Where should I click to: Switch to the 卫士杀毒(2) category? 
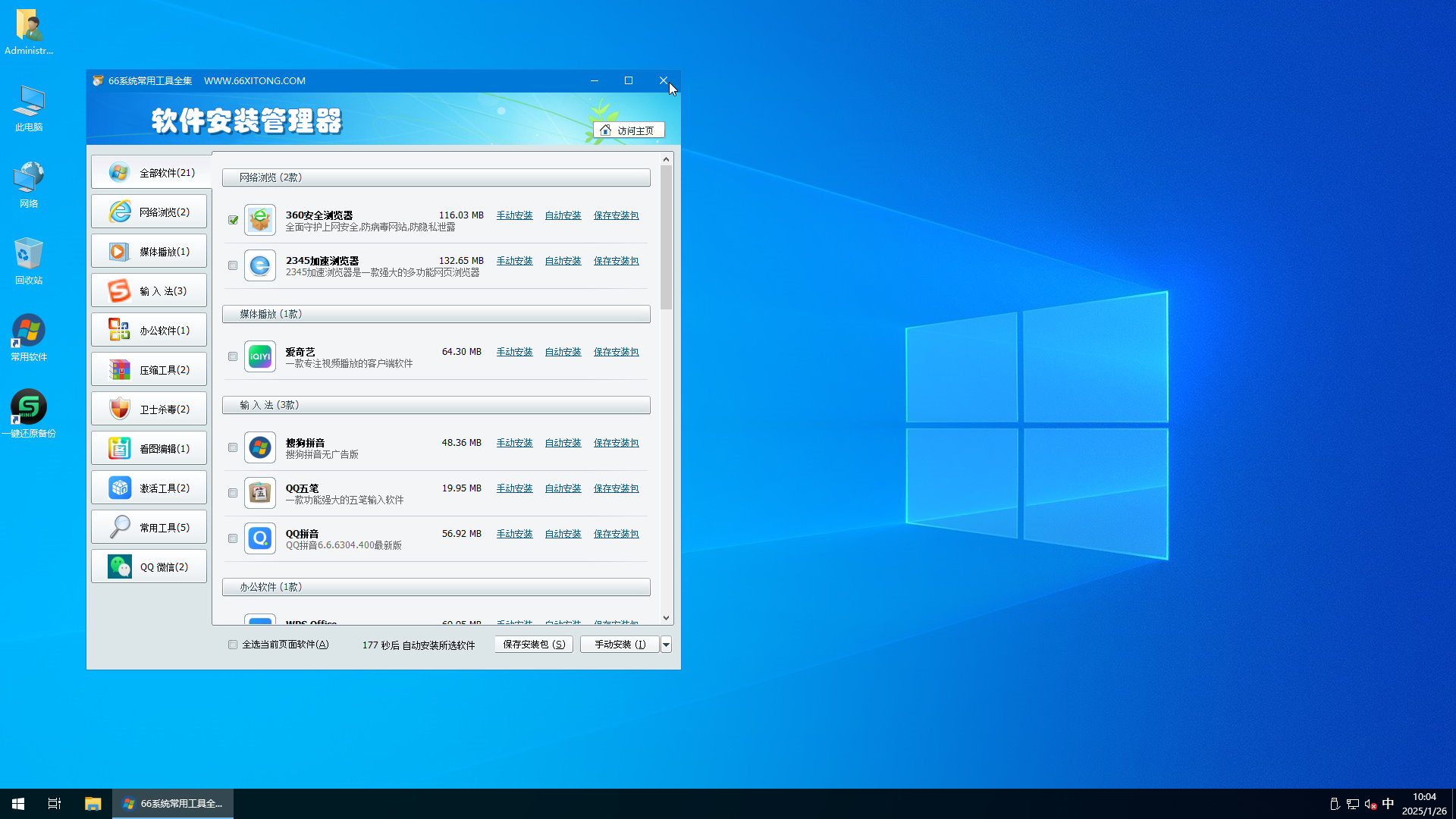point(149,409)
